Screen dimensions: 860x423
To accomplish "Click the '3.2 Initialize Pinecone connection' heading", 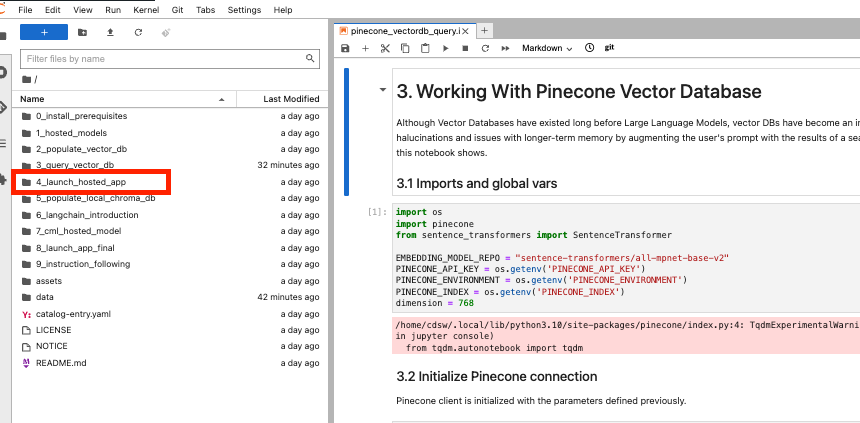I will [497, 376].
